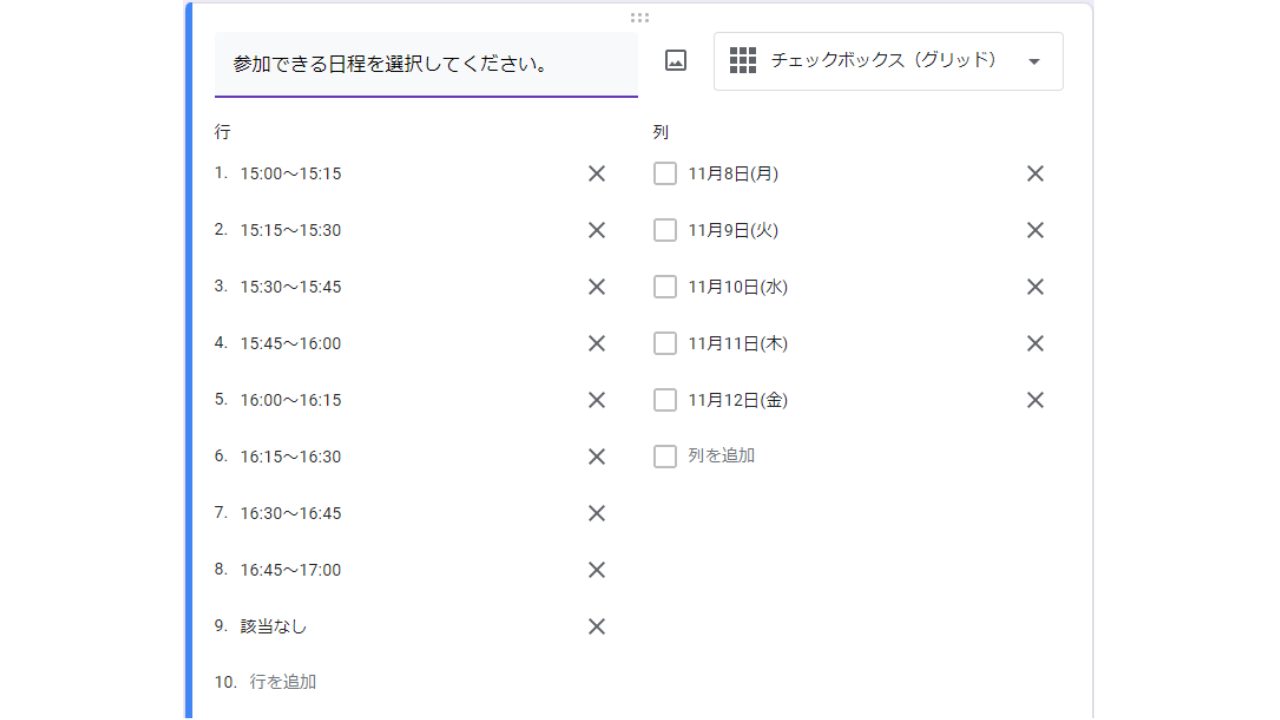Remove the 16:15～16:30 row
The width and height of the screenshot is (1280, 720).
point(597,457)
